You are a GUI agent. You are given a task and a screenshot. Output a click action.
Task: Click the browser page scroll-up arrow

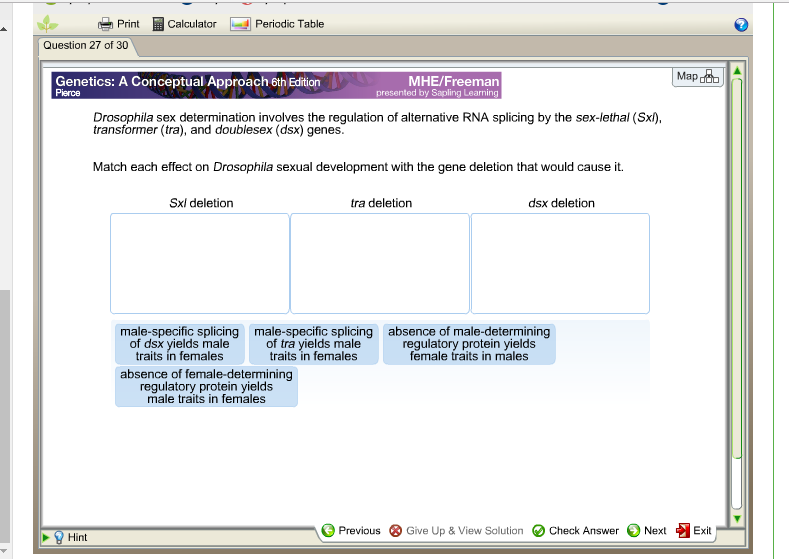click(4, 29)
